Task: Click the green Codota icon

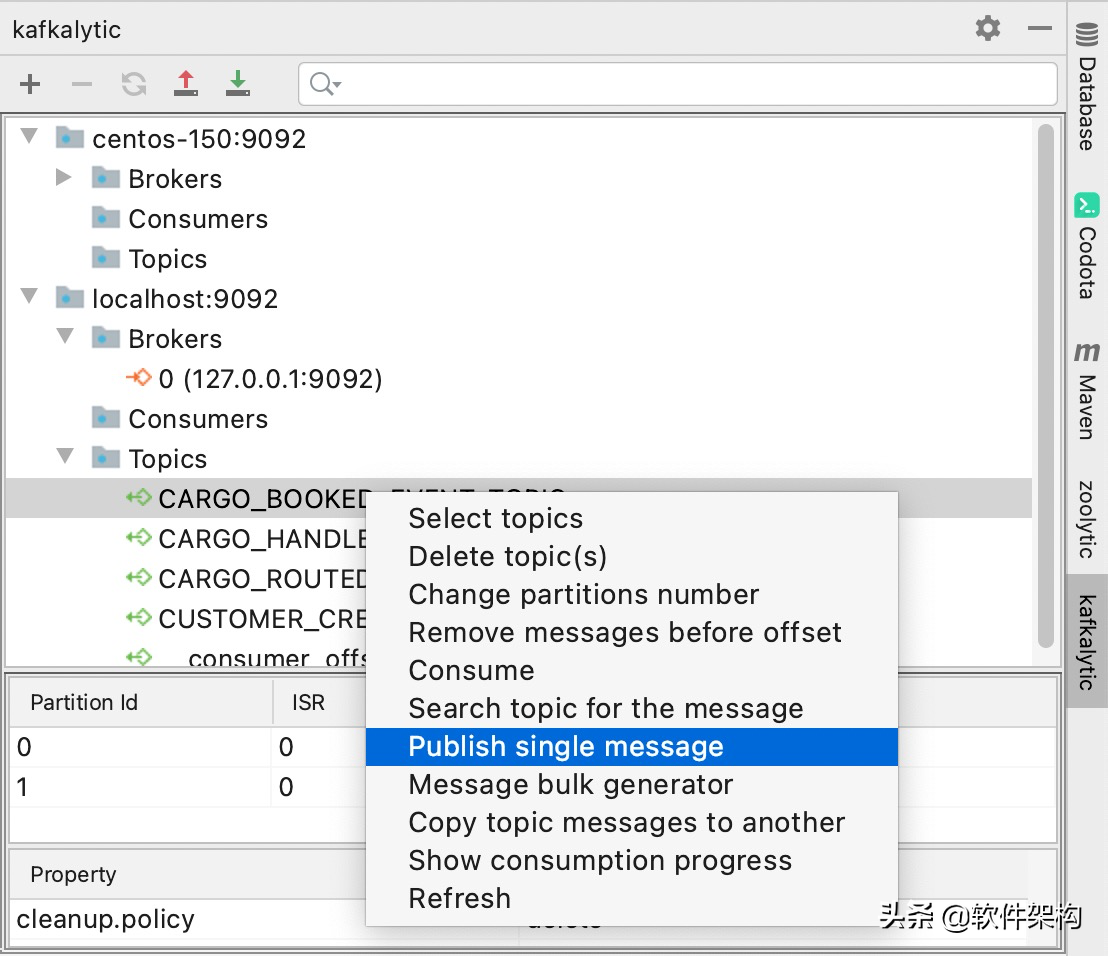Action: click(x=1087, y=204)
